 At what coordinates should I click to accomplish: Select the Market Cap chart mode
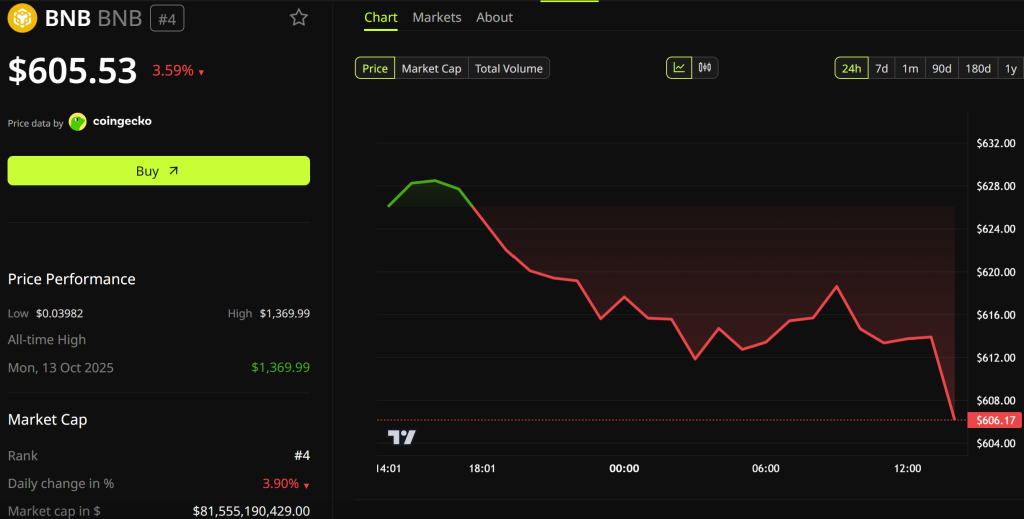click(432, 68)
